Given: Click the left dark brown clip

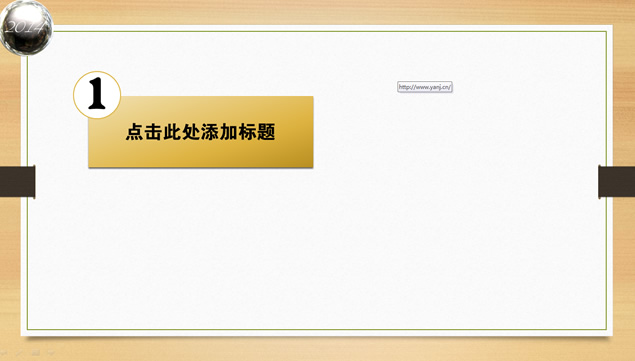Looking at the screenshot, I should 18,182.
